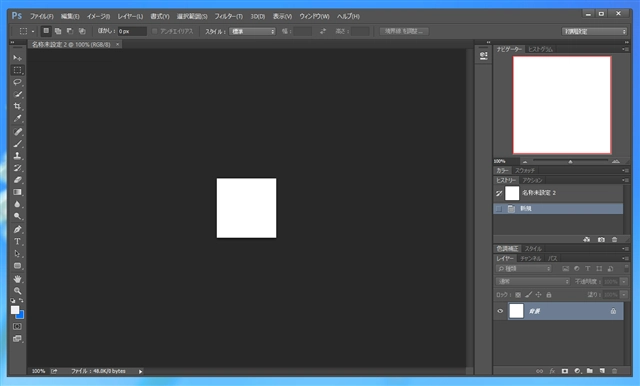Select the Lasso tool
The image size is (640, 386).
tap(17, 82)
